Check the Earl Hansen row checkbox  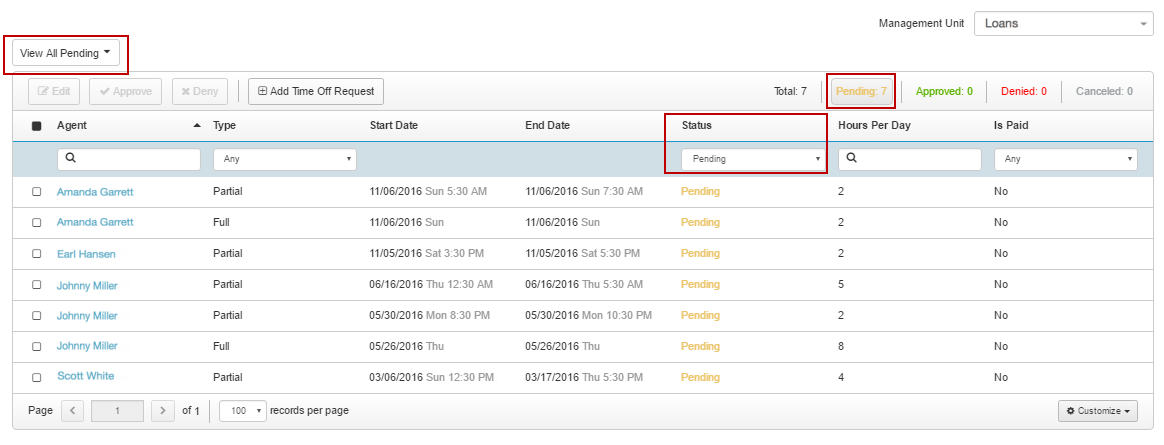[36, 254]
